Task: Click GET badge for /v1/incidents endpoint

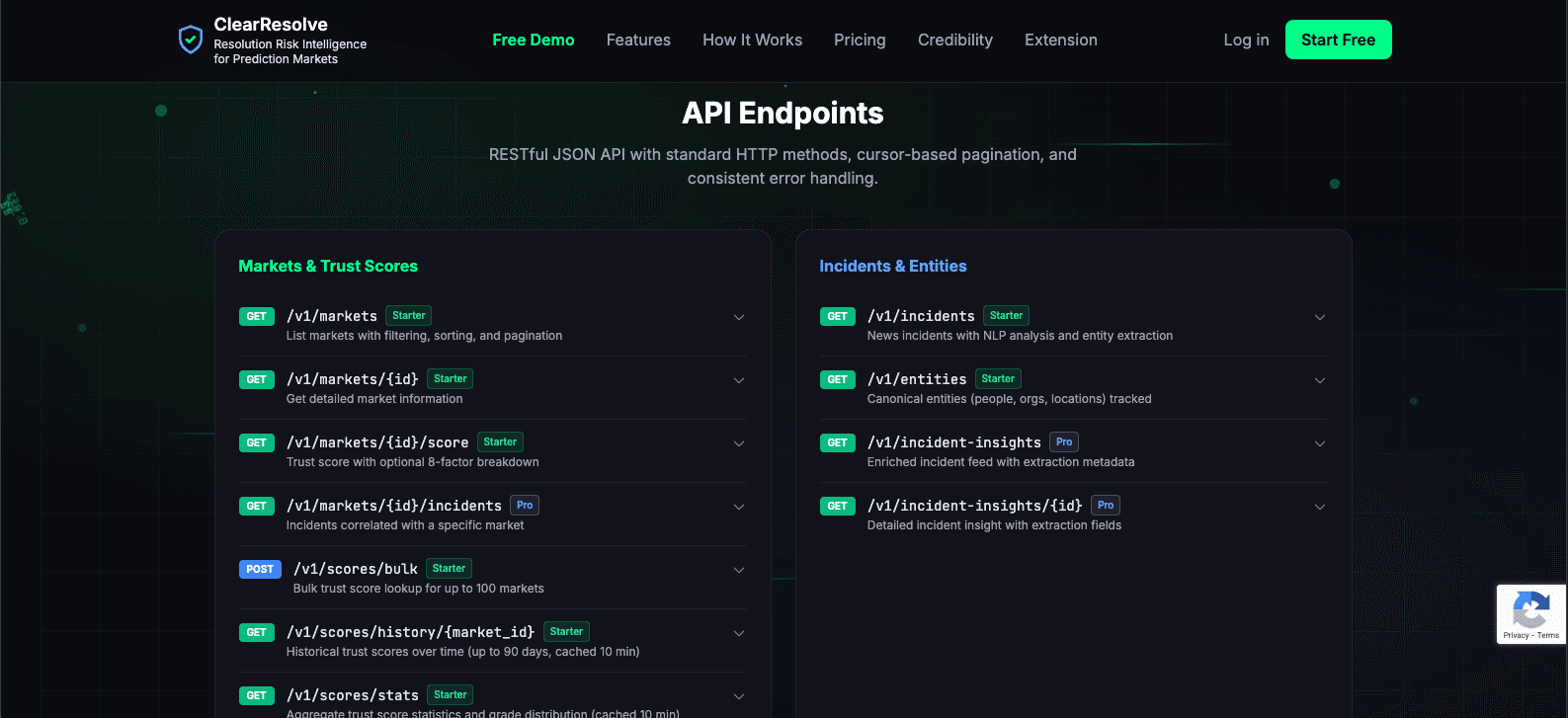Action: tap(838, 316)
